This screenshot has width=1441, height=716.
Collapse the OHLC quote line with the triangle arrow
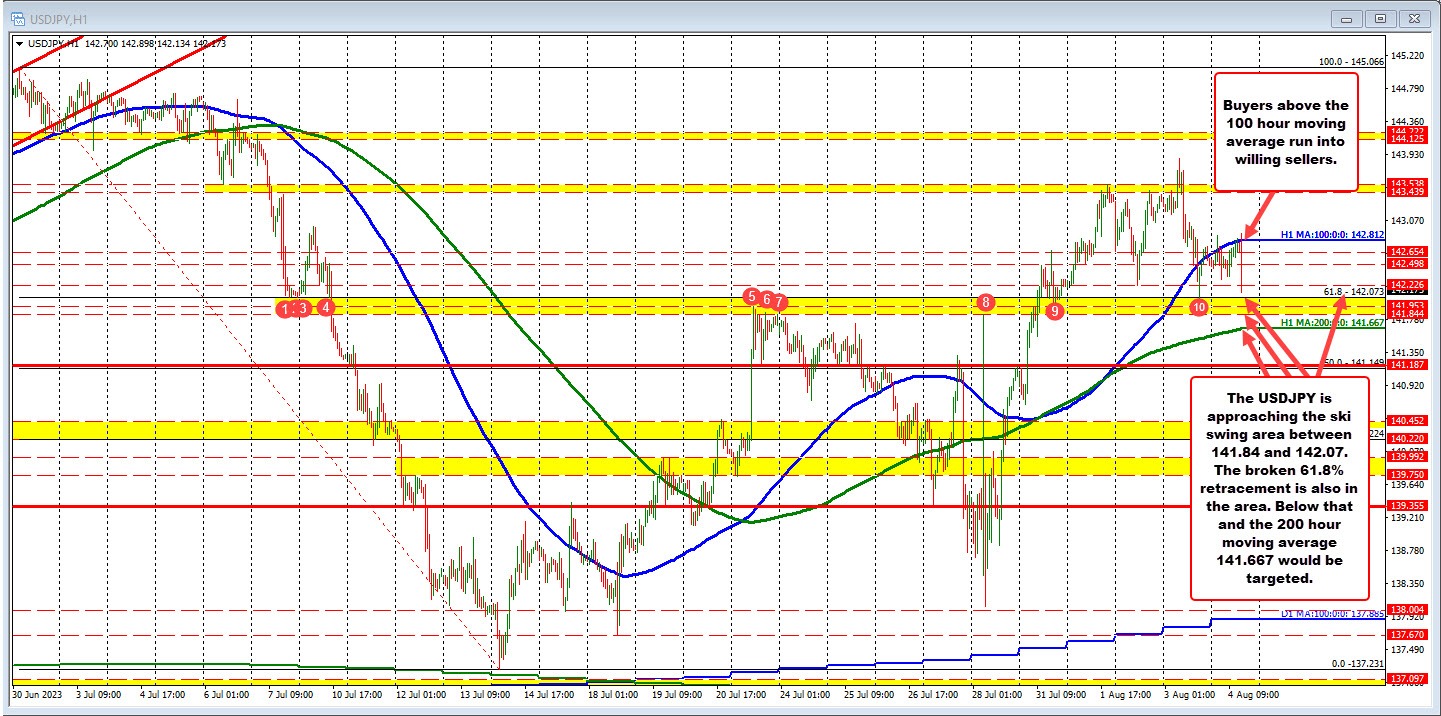click(x=21, y=44)
